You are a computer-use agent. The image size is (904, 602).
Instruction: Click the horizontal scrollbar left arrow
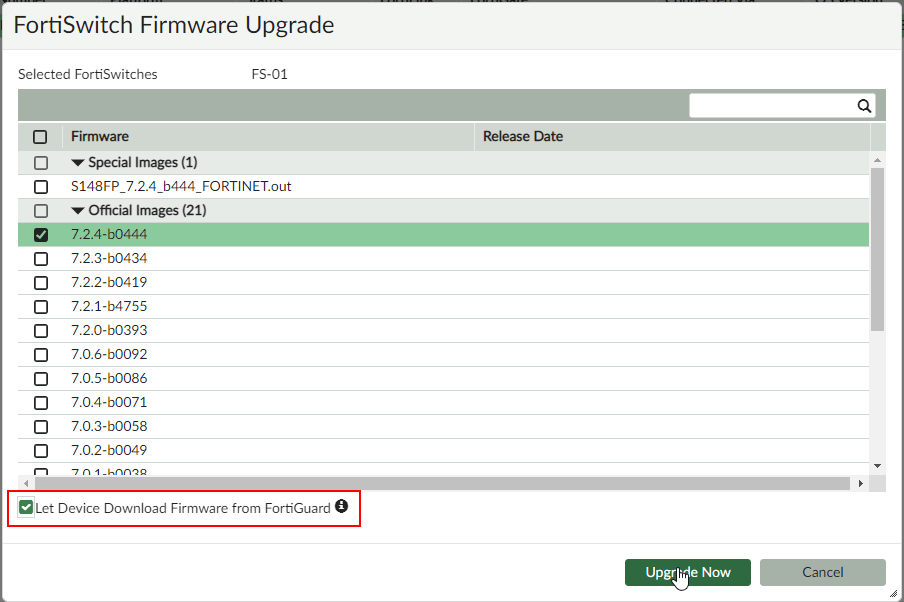(x=26, y=483)
